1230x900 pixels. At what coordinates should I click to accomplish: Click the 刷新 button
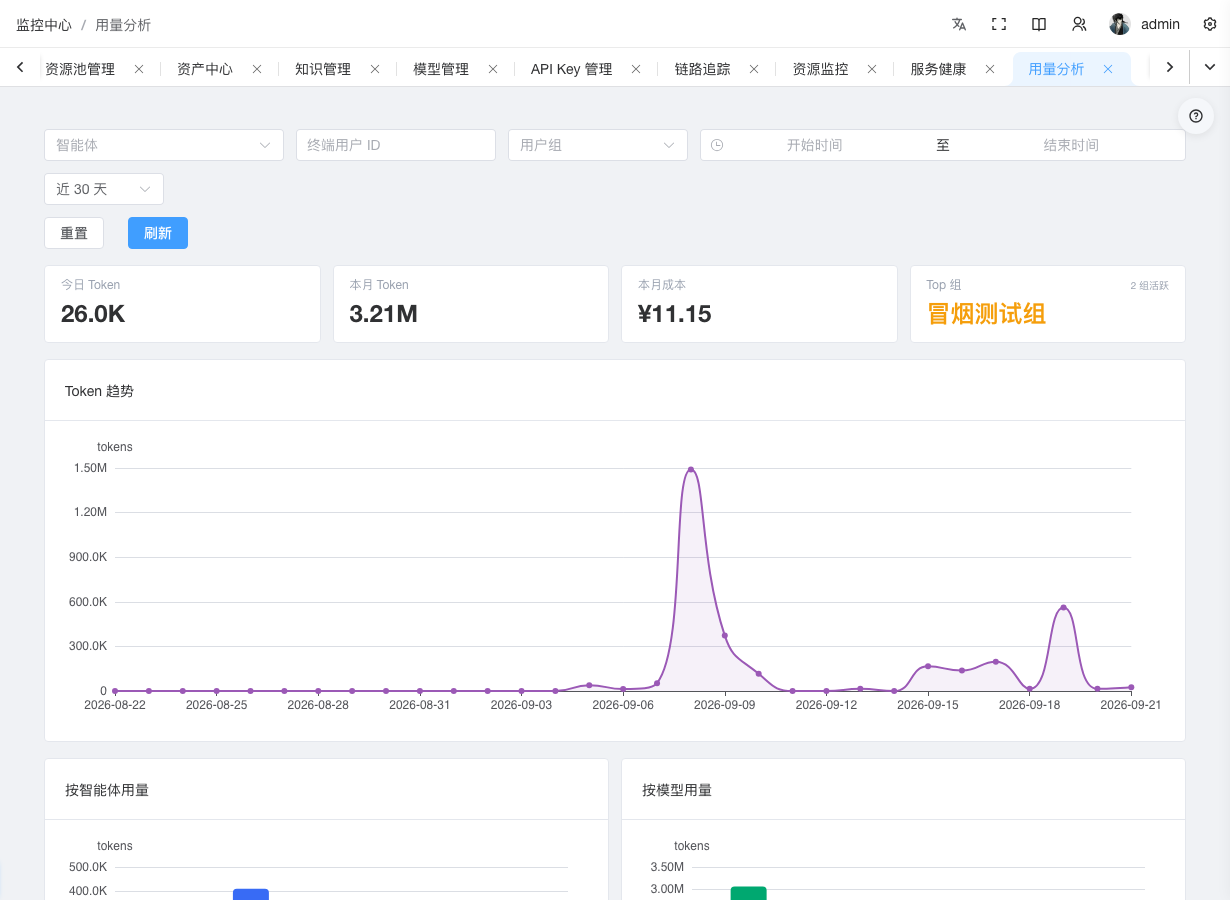(158, 233)
